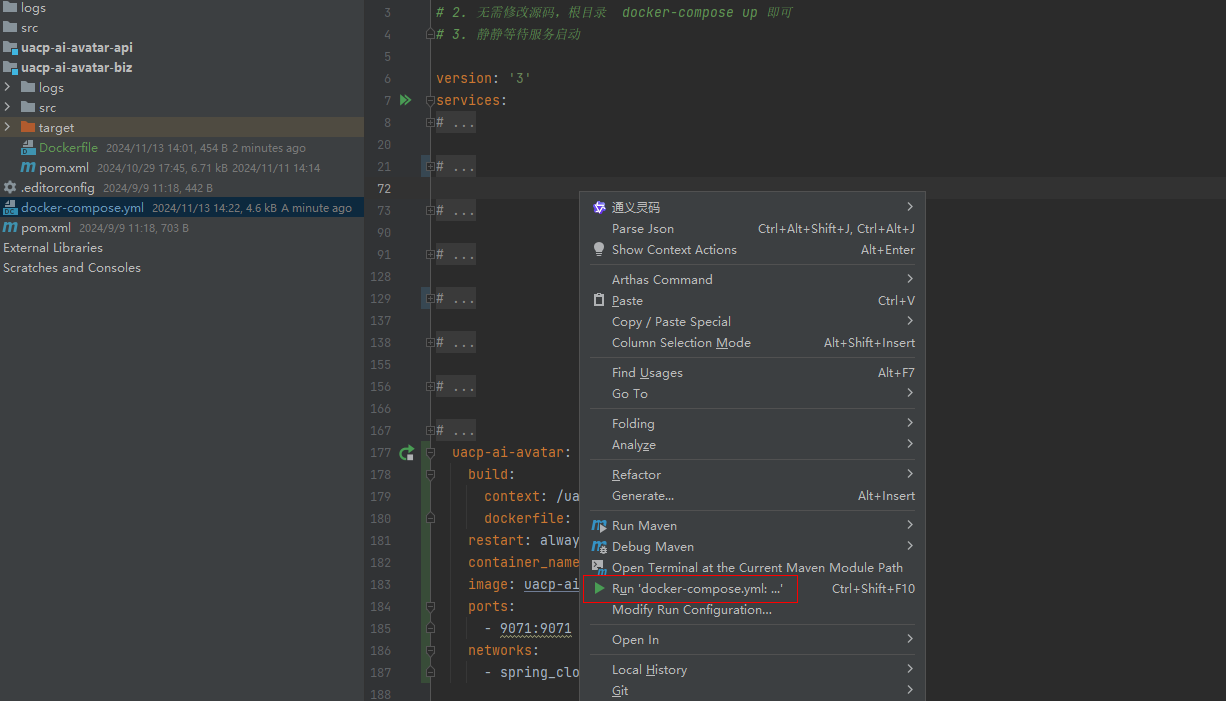The image size is (1226, 701).
Task: Collapse the uacp-ai-avatar block at line 177
Action: pos(430,453)
